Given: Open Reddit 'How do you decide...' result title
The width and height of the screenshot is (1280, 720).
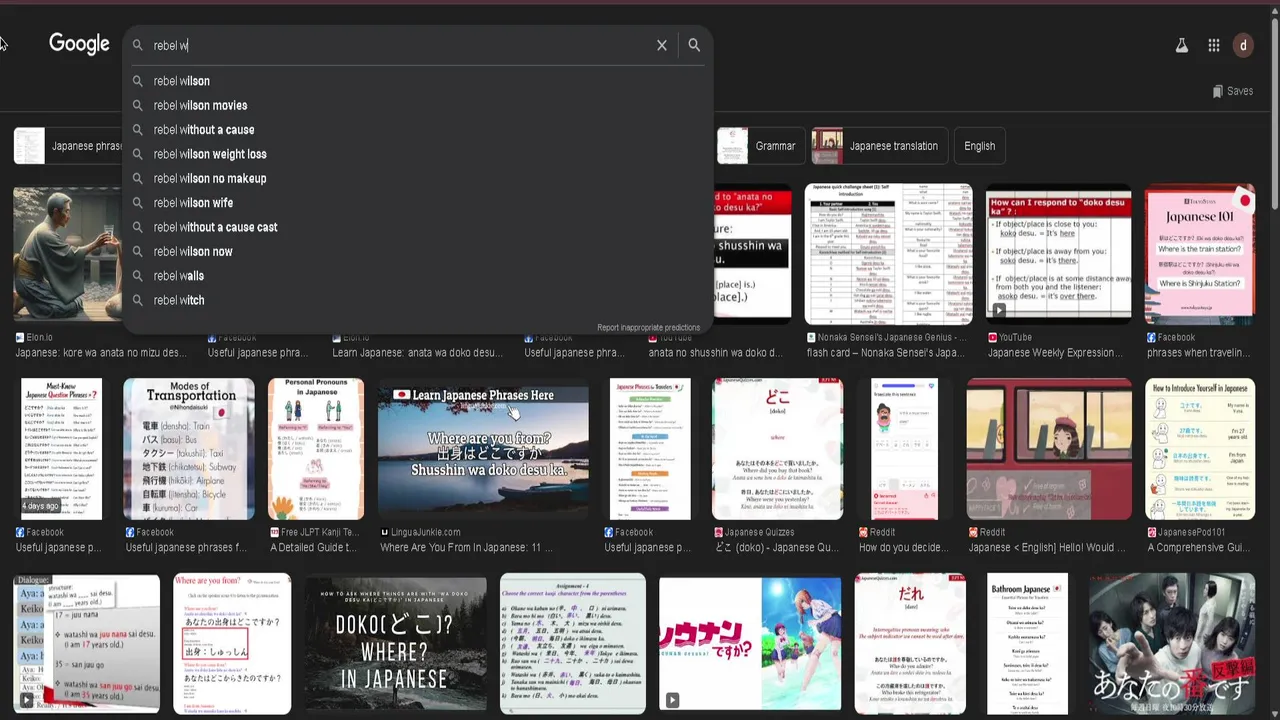Looking at the screenshot, I should [903, 547].
